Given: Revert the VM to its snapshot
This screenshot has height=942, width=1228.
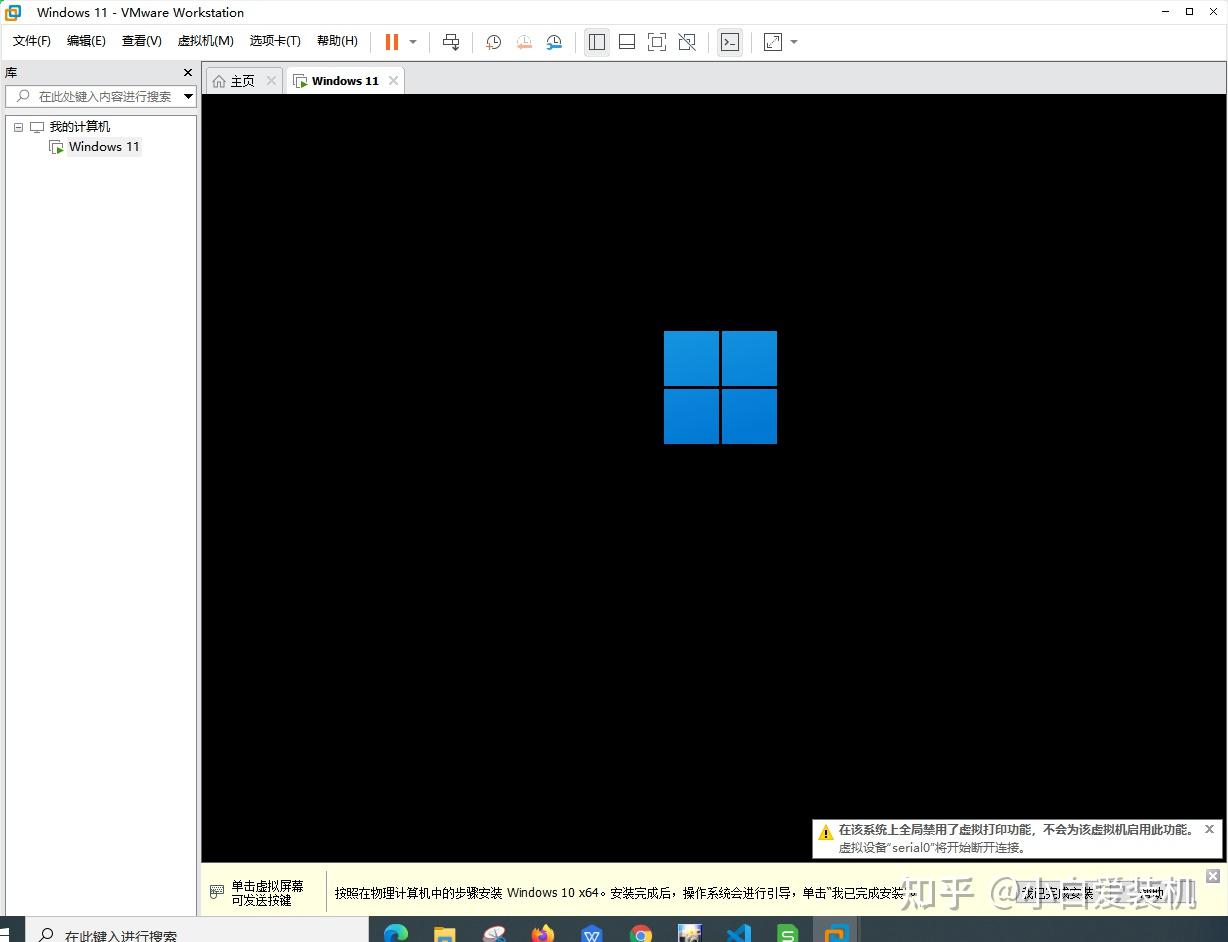Looking at the screenshot, I should [523, 41].
